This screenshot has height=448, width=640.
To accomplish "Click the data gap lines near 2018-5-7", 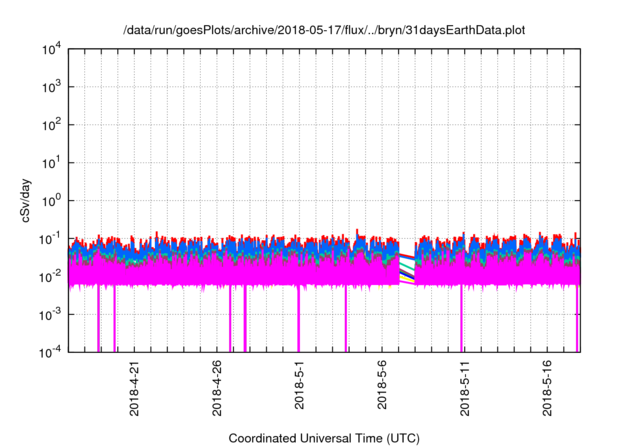I will pos(407,268).
